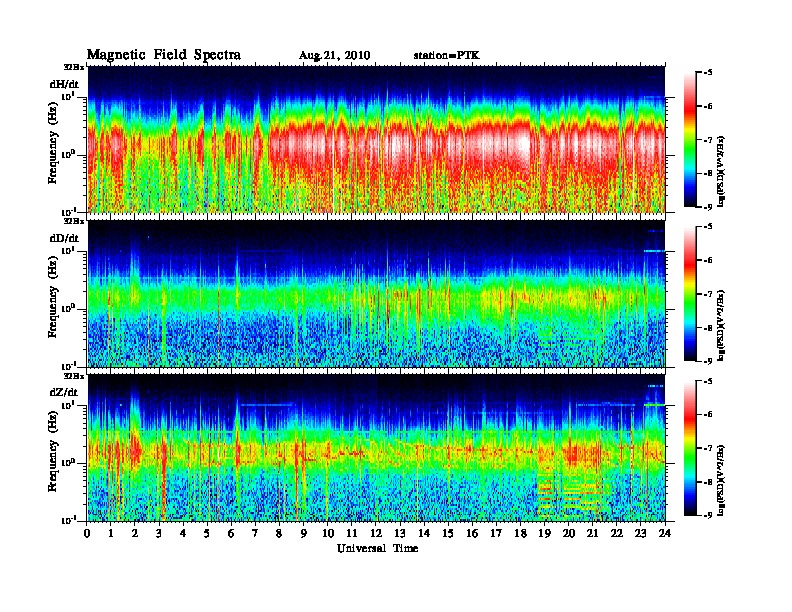
Task: Open the dZ/dt spectrogram plot
Action: click(x=376, y=448)
